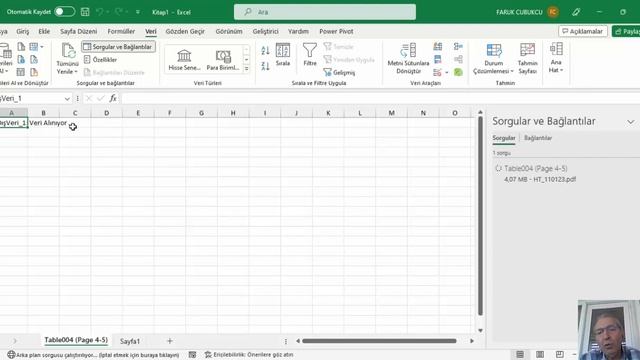The height and width of the screenshot is (360, 640).
Task: Switch to Sorgular pane tab
Action: coord(504,138)
